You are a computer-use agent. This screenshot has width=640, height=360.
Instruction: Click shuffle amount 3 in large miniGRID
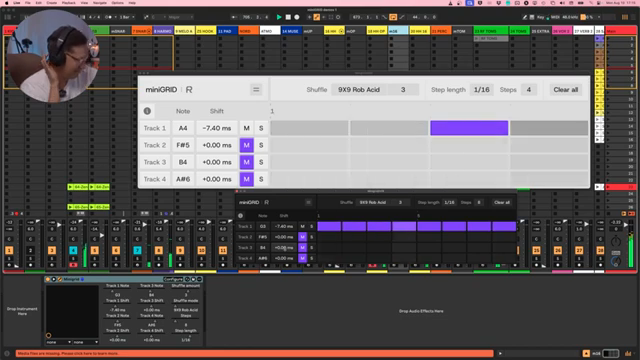403,89
